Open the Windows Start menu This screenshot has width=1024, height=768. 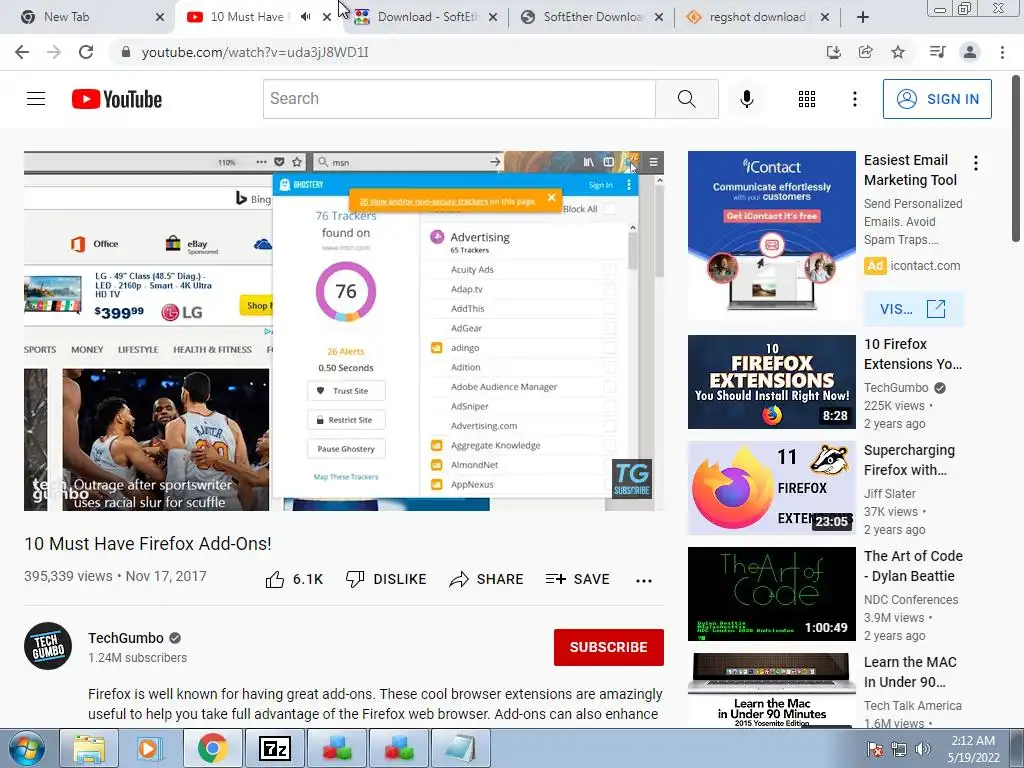pyautogui.click(x=26, y=748)
